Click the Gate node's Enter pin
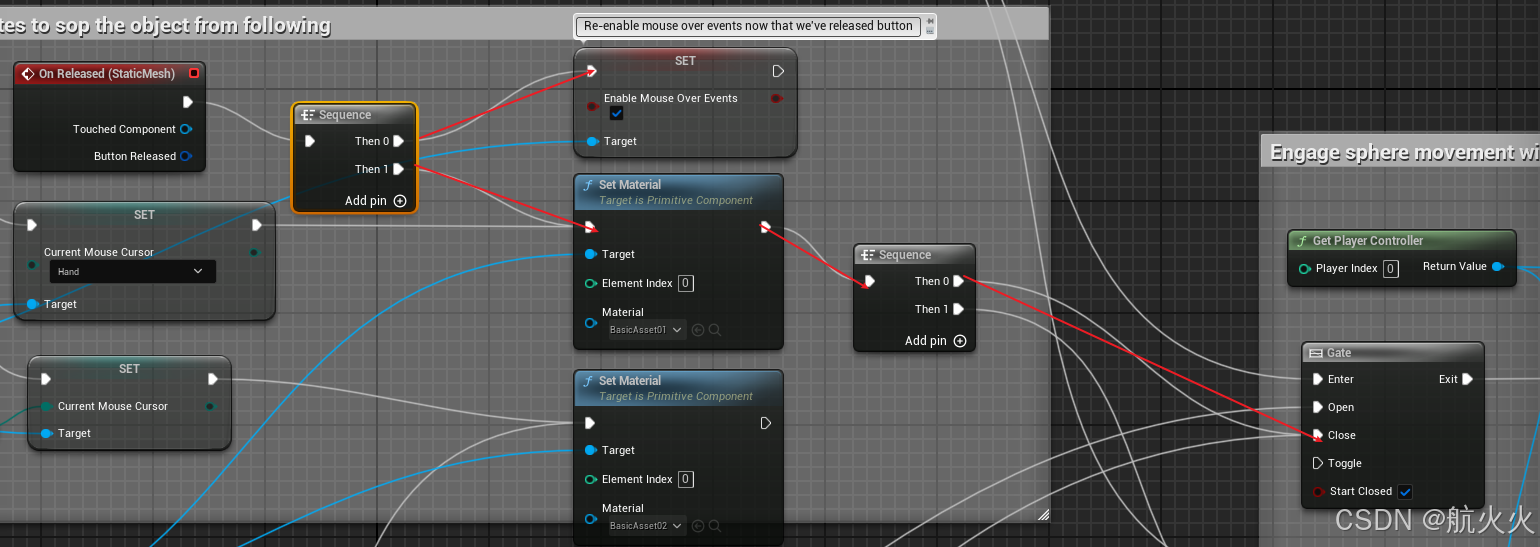Image resolution: width=1540 pixels, height=547 pixels. tap(1317, 379)
